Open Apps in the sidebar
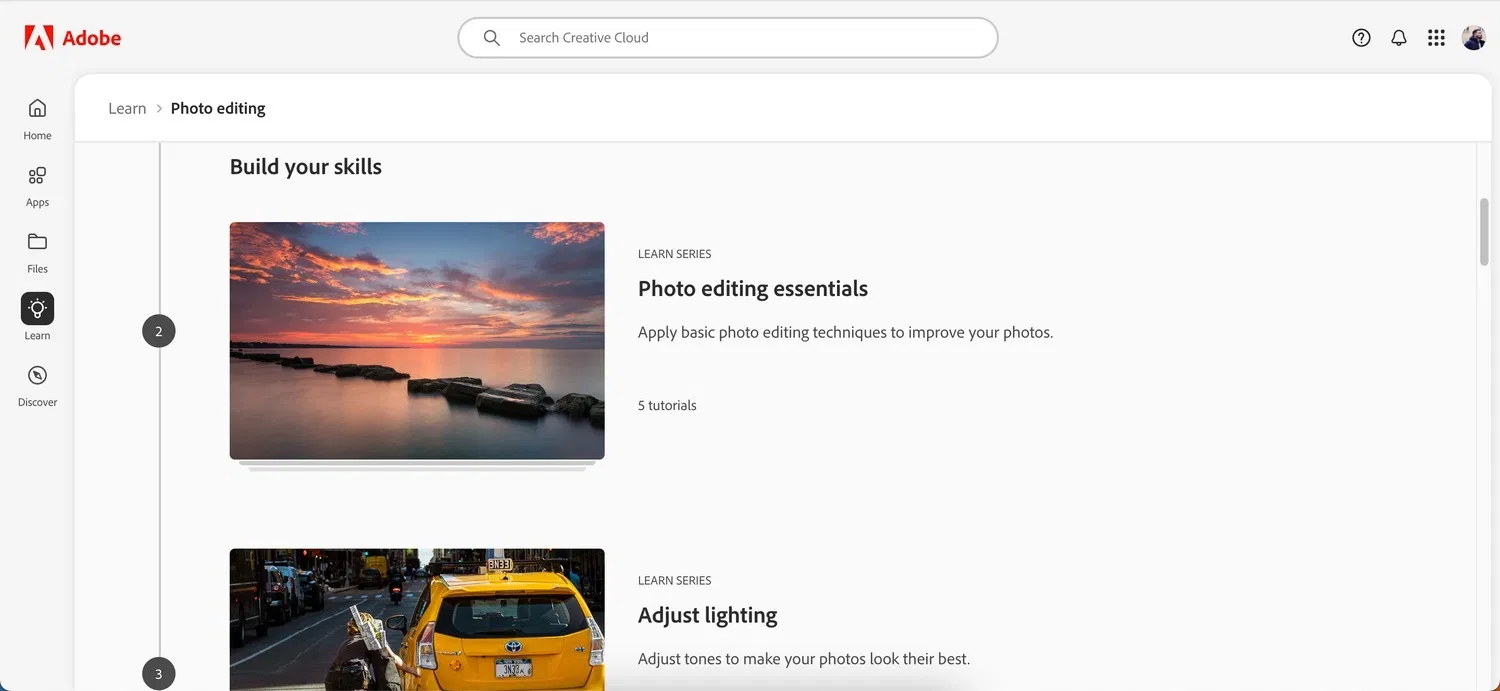Image resolution: width=1500 pixels, height=691 pixels. pyautogui.click(x=37, y=185)
